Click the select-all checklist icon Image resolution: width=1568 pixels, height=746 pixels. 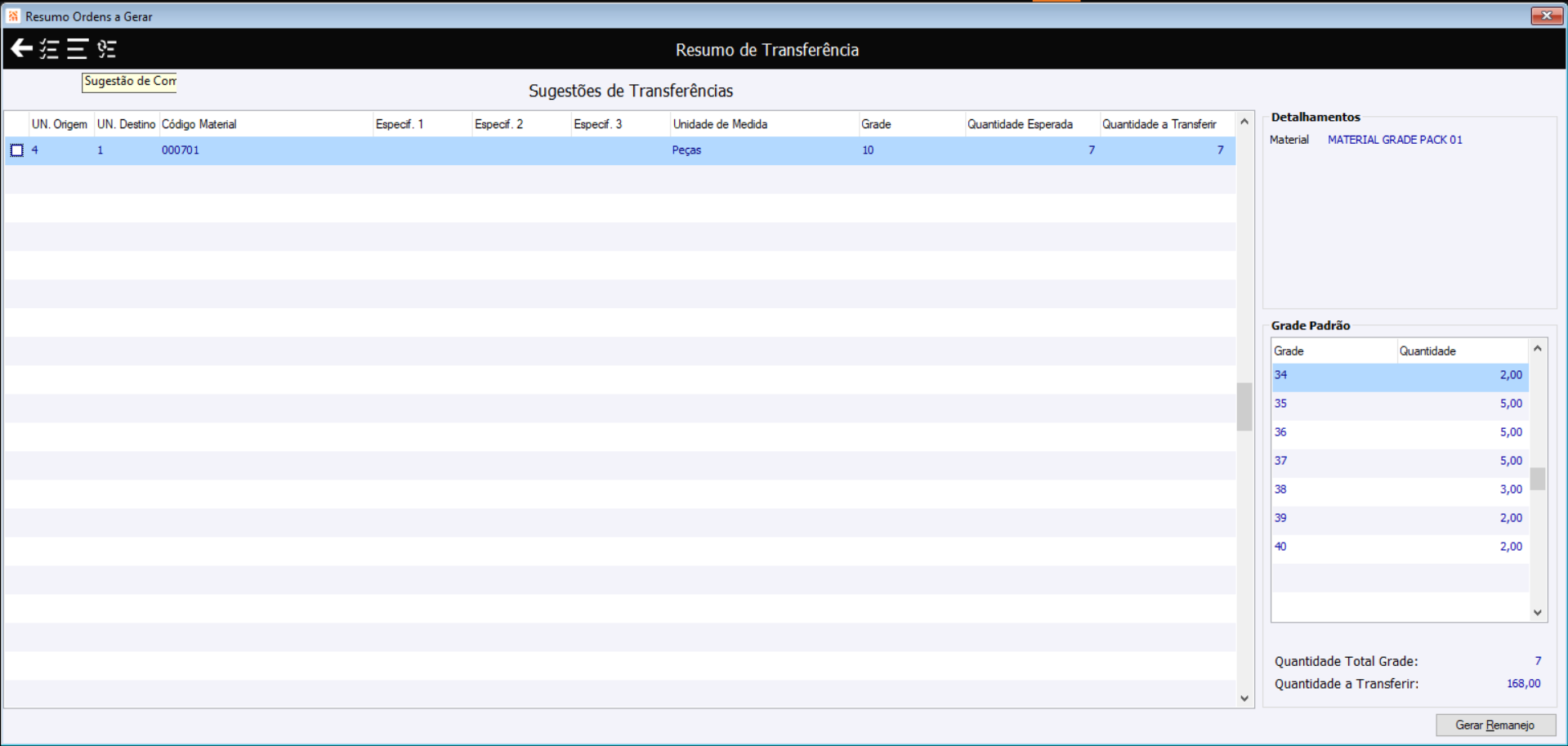(x=49, y=49)
